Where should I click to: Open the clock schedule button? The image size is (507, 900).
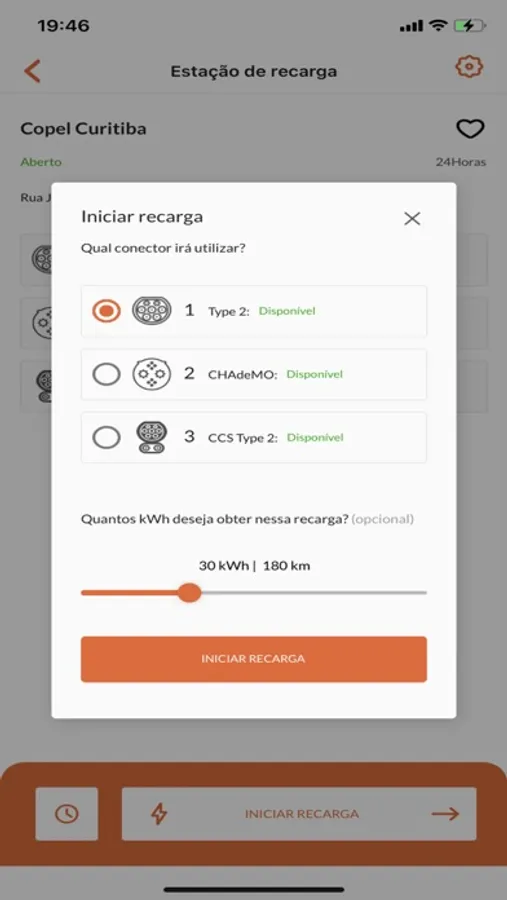coord(67,813)
